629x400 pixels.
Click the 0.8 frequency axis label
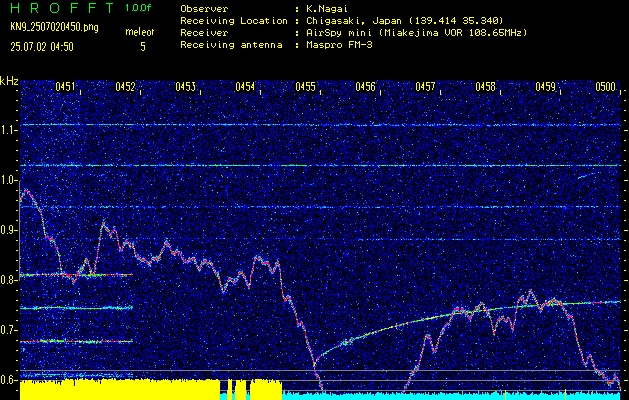8,280
